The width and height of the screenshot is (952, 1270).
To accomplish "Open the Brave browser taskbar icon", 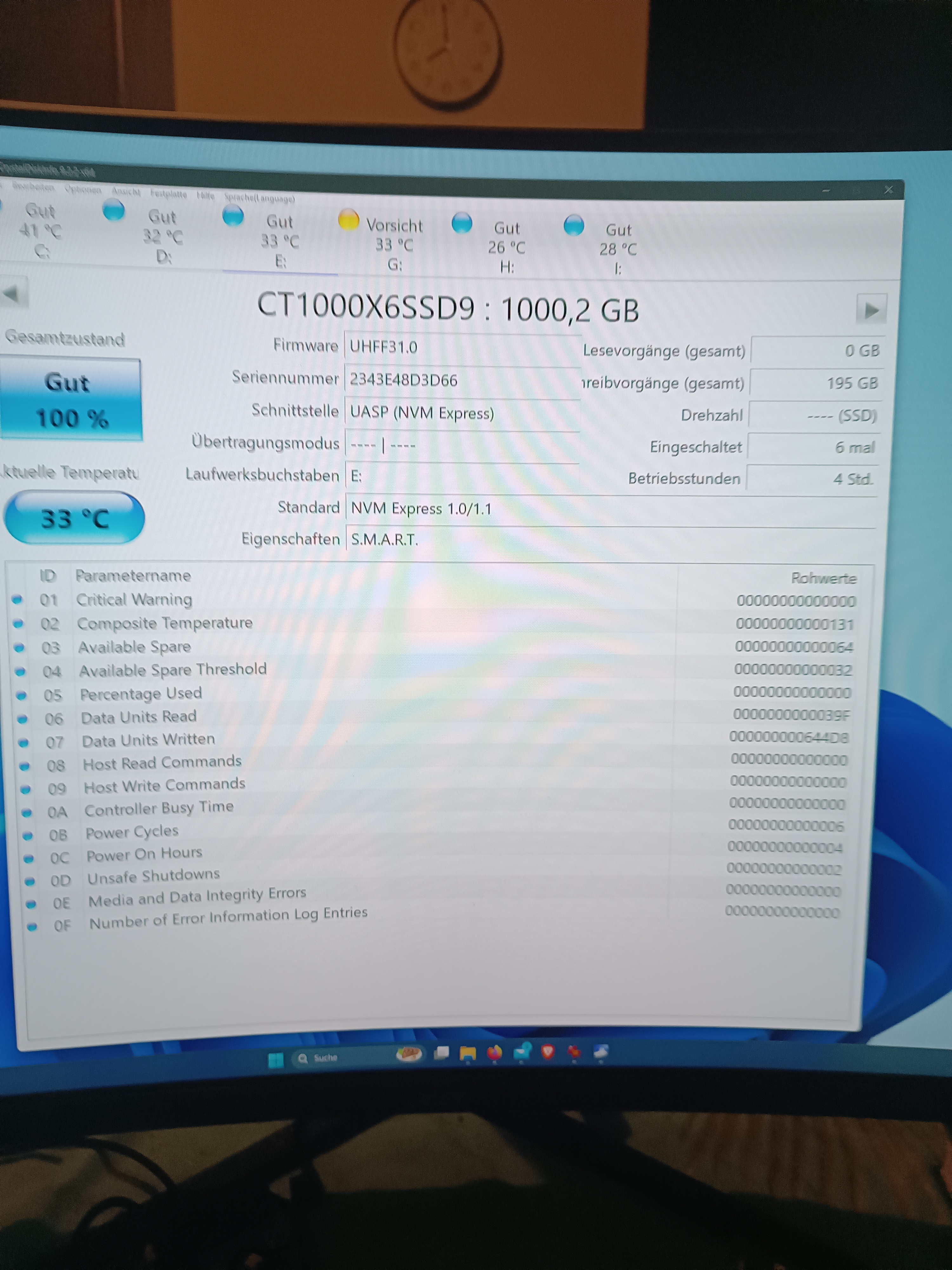I will click(x=547, y=1051).
